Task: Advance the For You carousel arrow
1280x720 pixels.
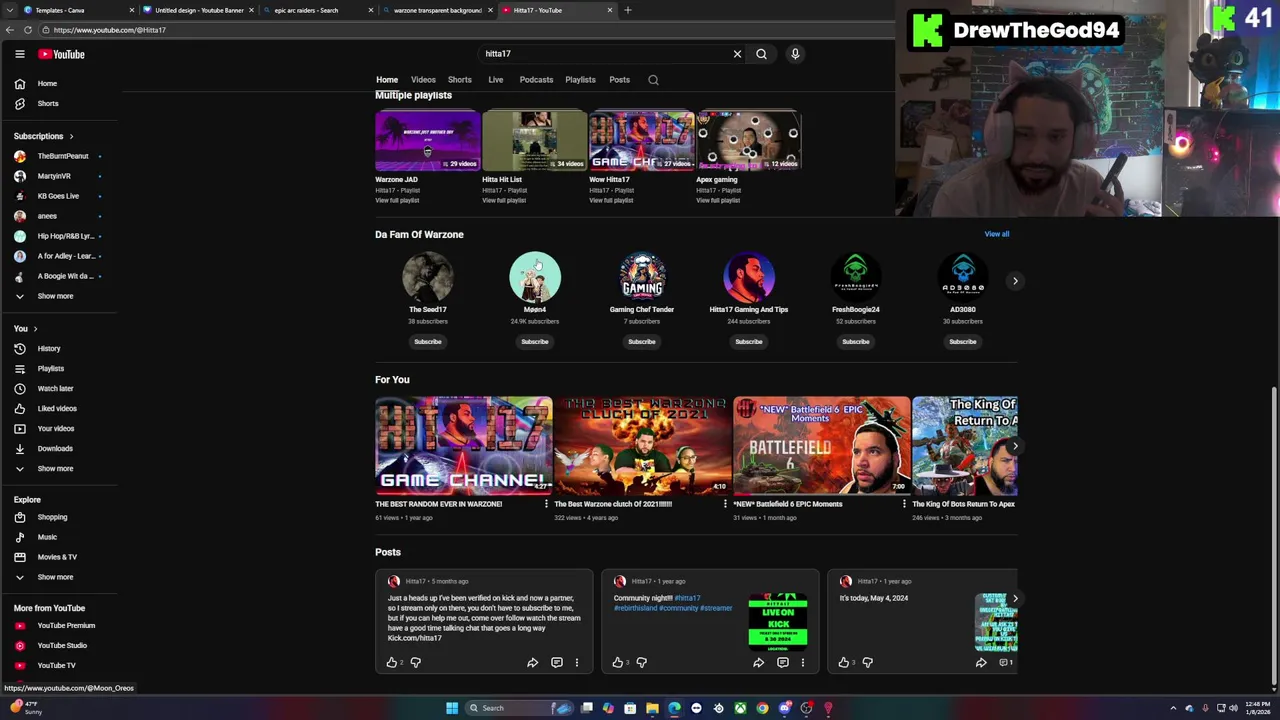Action: coord(1015,446)
